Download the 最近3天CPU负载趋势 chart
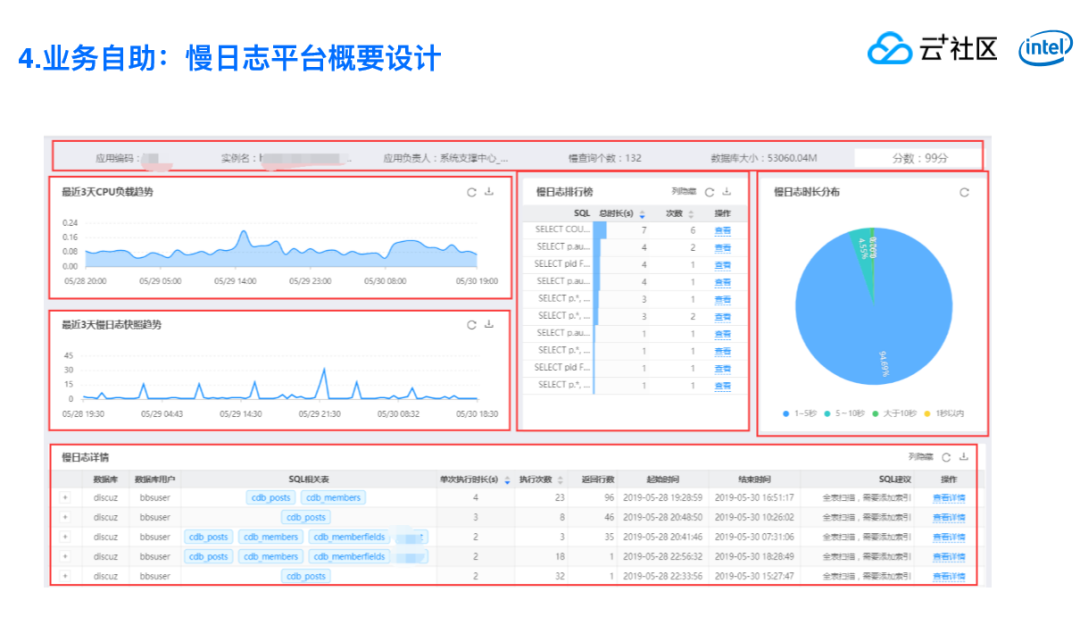Screen dimensions: 1080x625 (489, 192)
